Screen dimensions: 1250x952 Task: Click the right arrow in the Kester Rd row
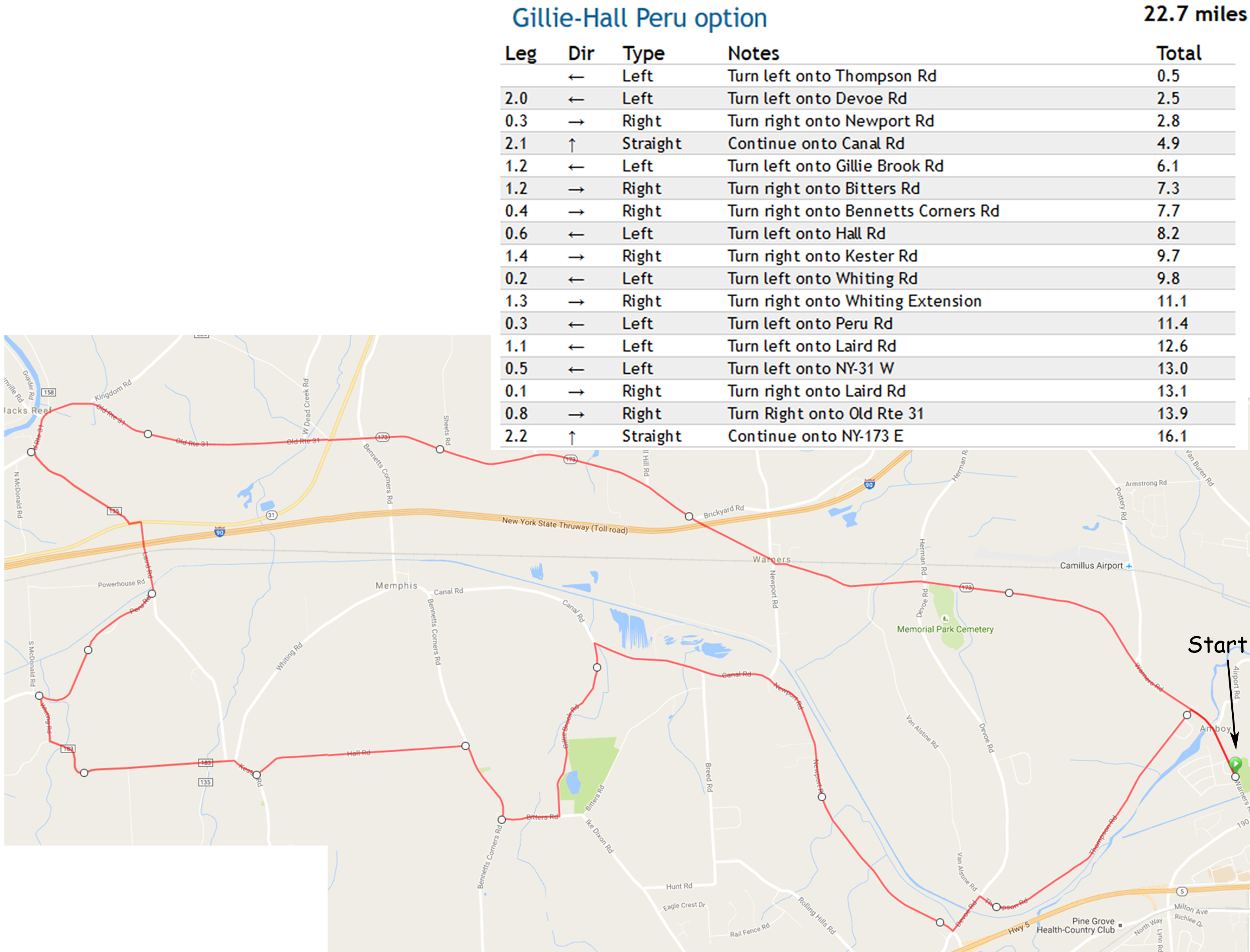576,257
